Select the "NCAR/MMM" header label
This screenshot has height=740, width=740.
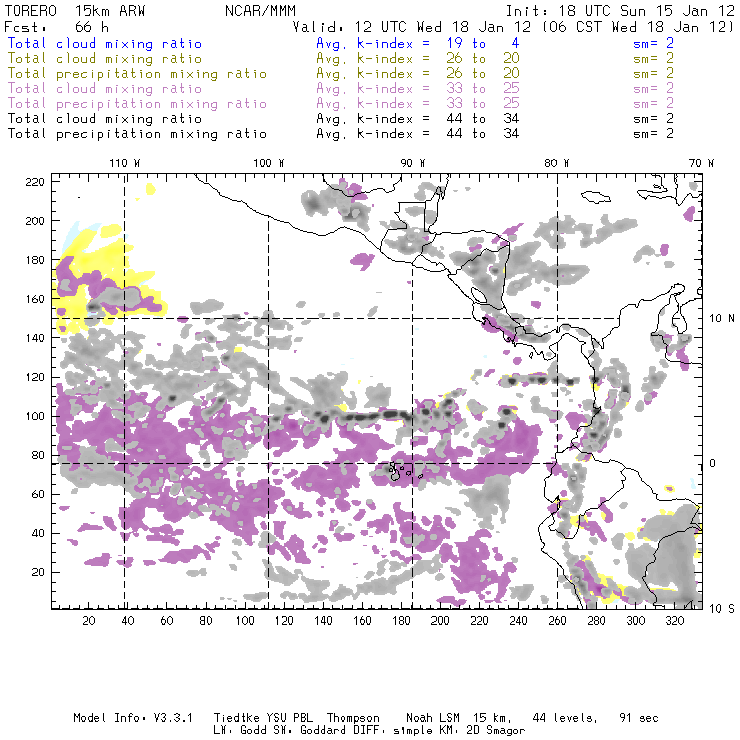point(261,11)
